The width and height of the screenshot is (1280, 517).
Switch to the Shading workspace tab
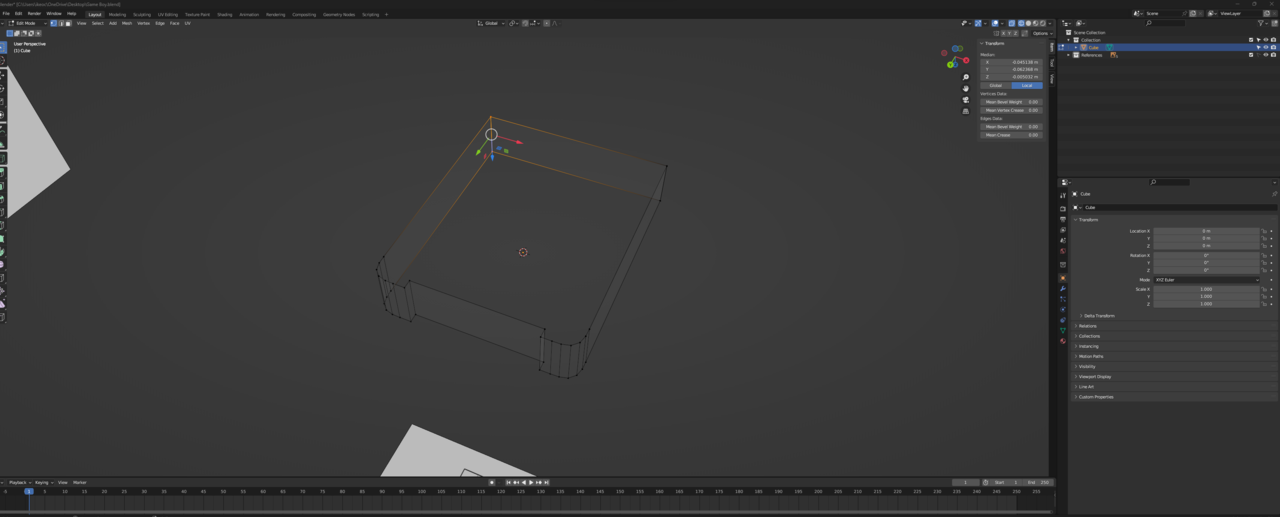tap(225, 15)
